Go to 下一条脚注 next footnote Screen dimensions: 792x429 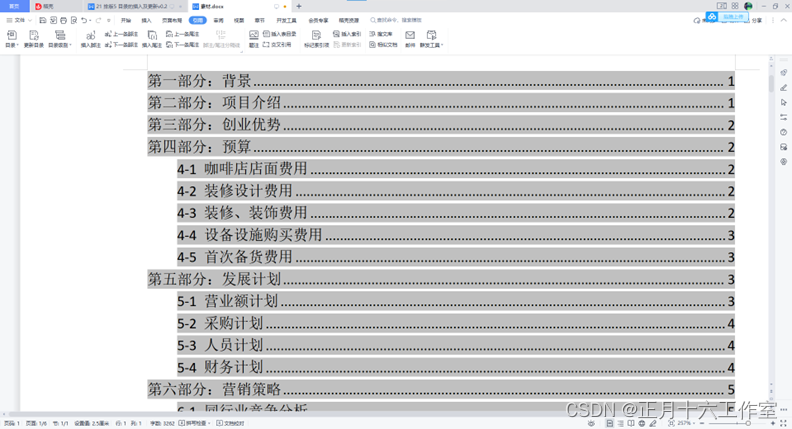coord(121,44)
